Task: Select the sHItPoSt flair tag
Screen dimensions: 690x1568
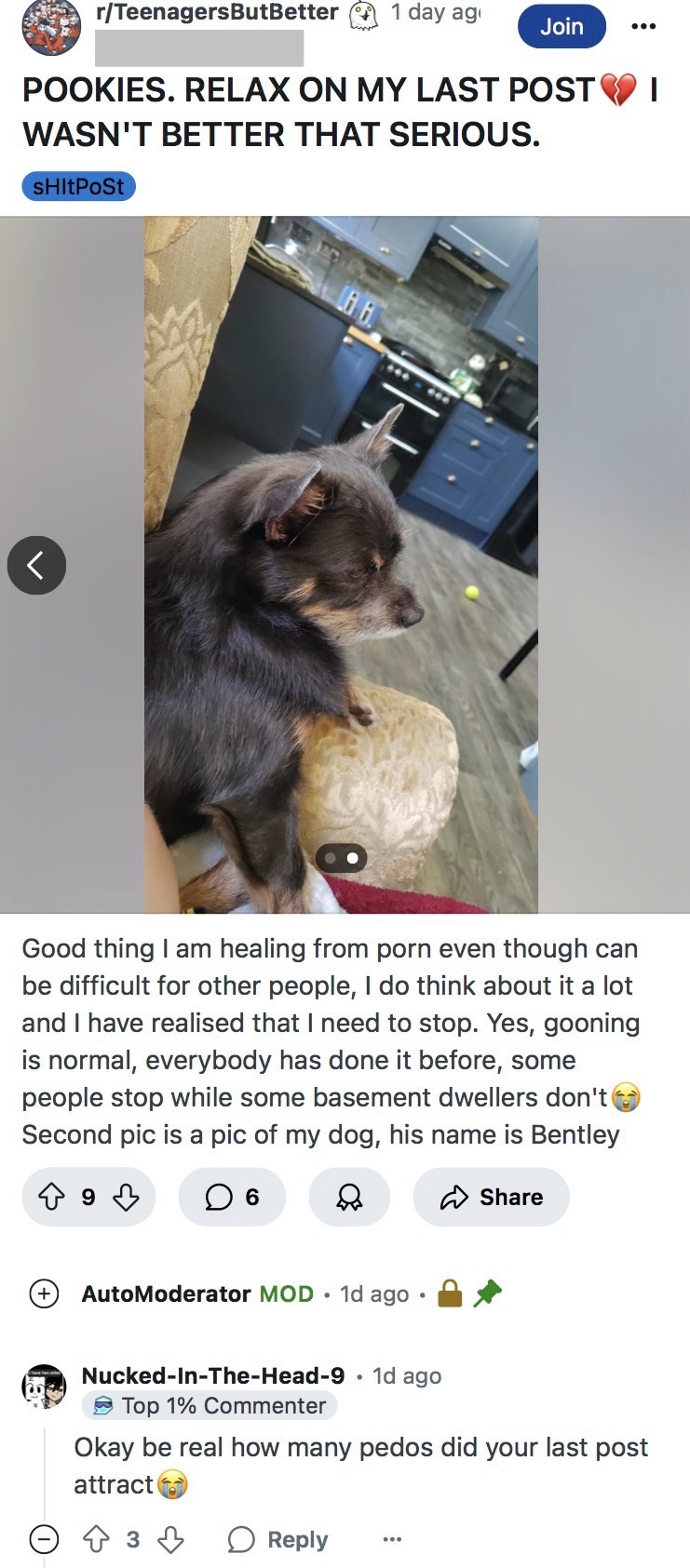Action: (x=79, y=186)
